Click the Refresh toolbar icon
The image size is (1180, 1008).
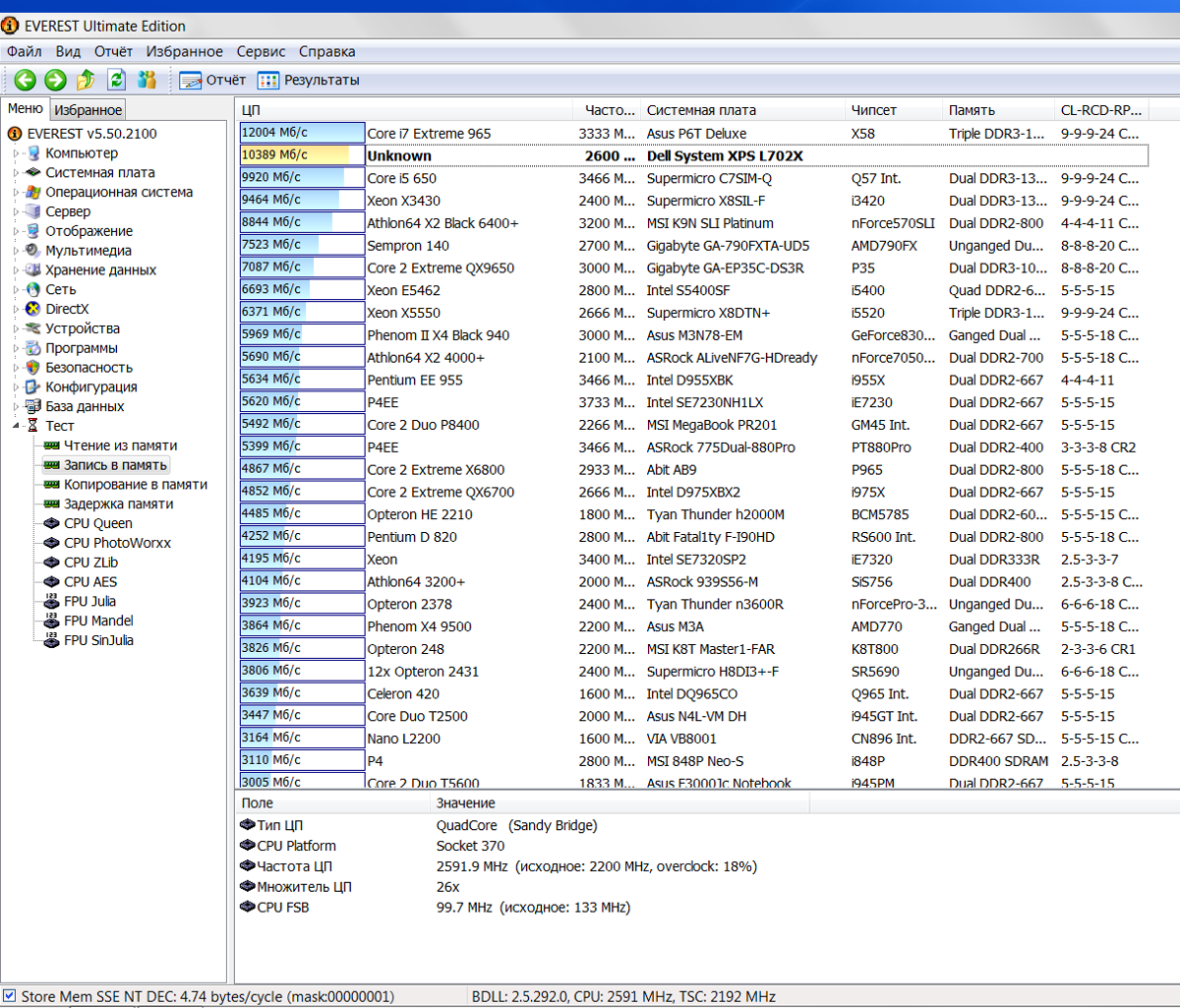pos(117,80)
